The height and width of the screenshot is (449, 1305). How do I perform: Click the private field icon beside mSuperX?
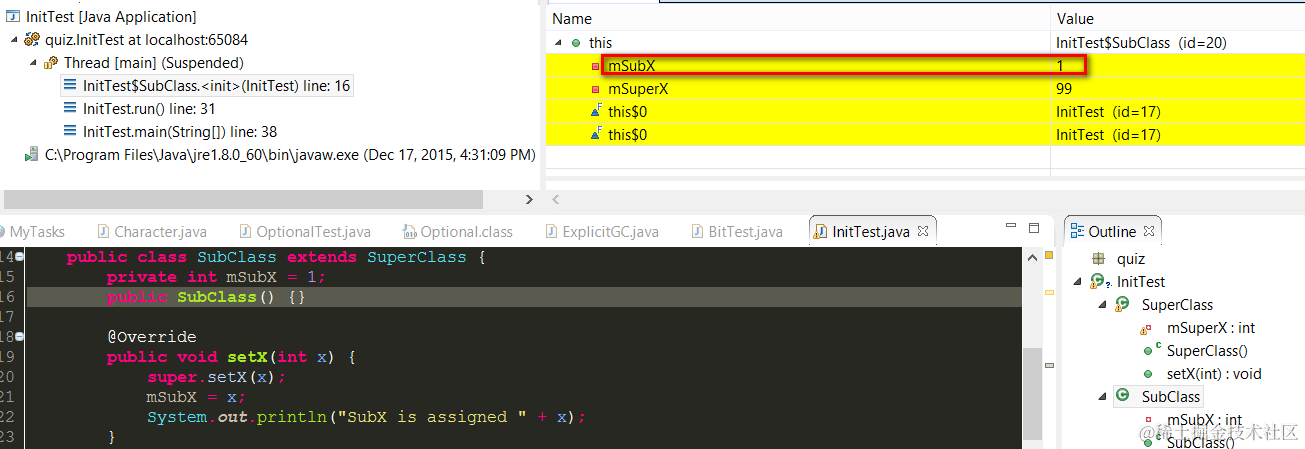(596, 89)
